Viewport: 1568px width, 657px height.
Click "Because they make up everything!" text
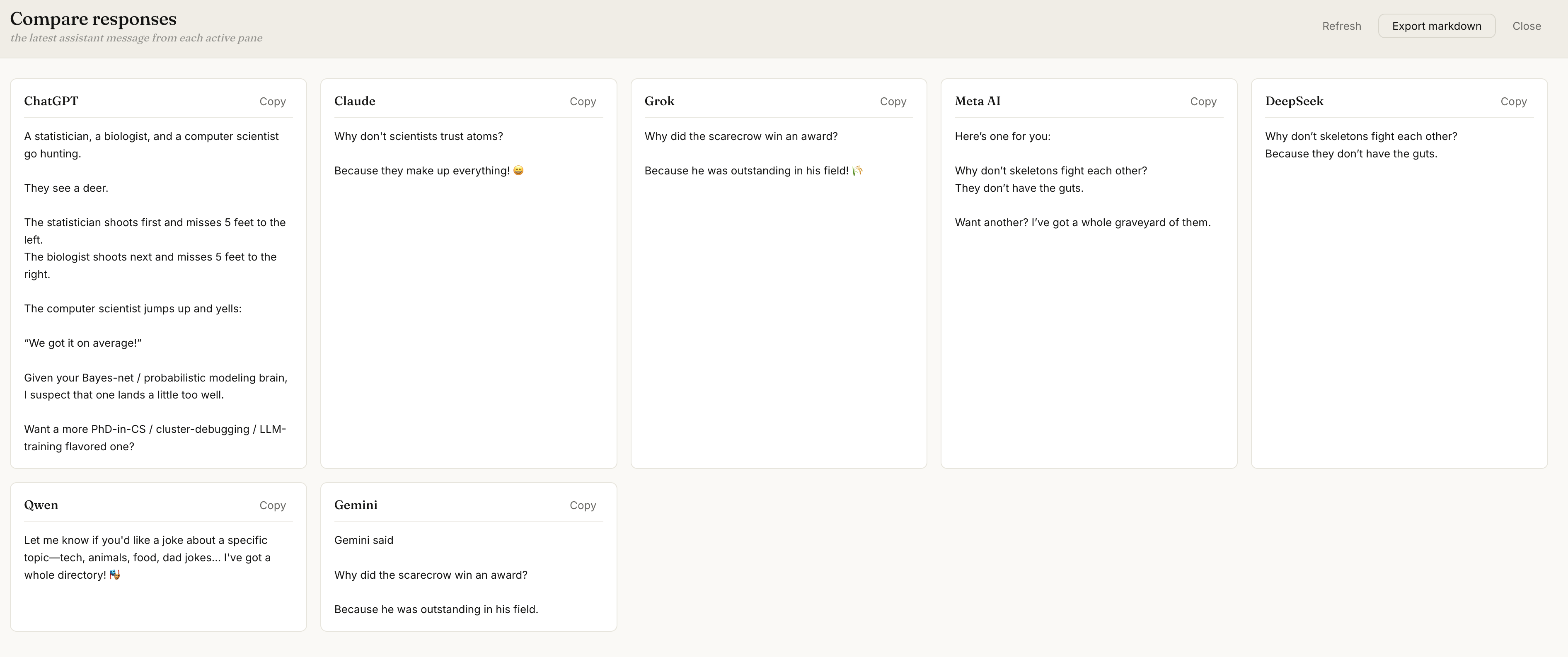[422, 171]
